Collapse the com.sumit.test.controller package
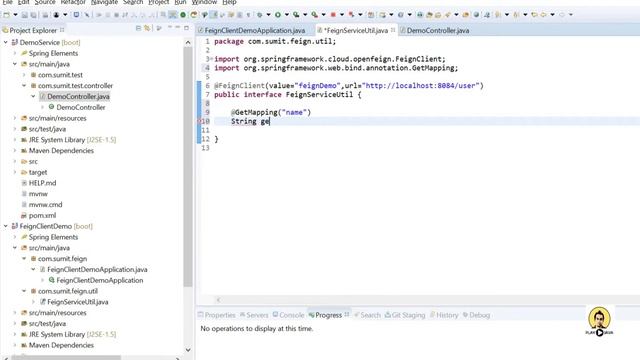This screenshot has width=640, height=360. [24, 85]
